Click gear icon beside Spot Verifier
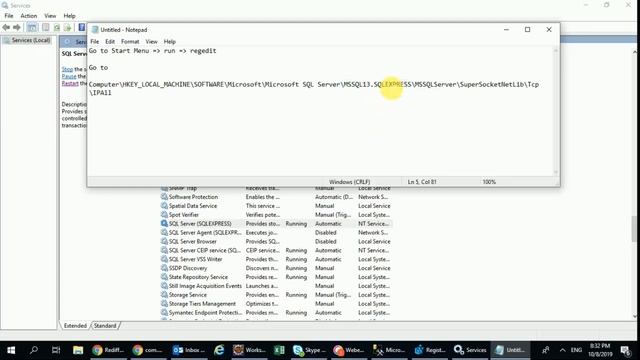Screen dimensions: 640x360 point(164,215)
